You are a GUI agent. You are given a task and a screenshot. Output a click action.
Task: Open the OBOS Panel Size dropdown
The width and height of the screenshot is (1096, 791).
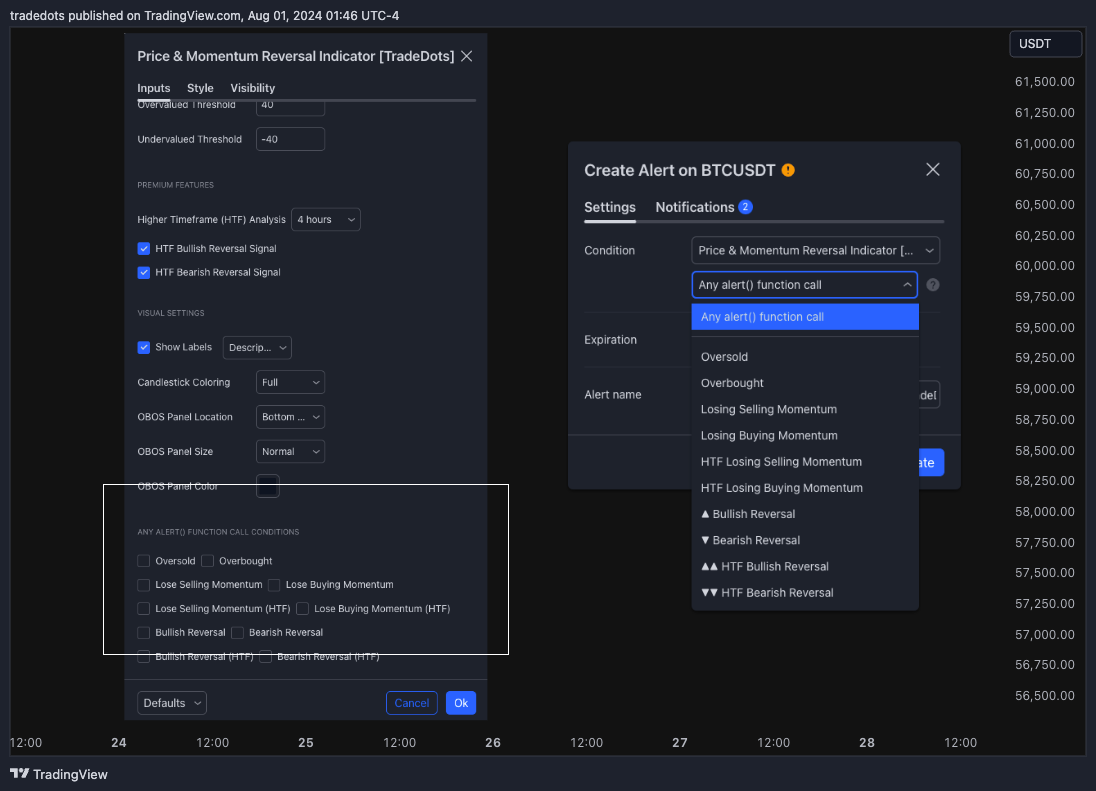coord(290,451)
